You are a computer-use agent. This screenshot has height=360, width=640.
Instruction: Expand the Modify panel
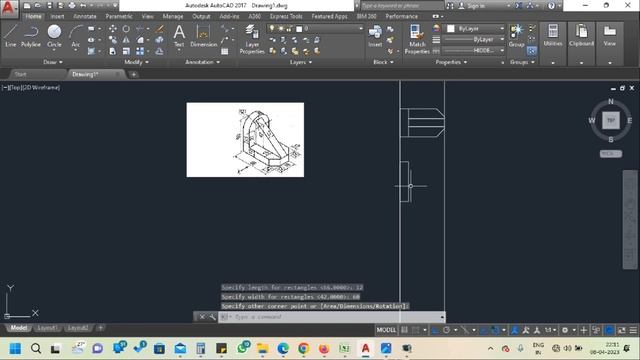(136, 62)
